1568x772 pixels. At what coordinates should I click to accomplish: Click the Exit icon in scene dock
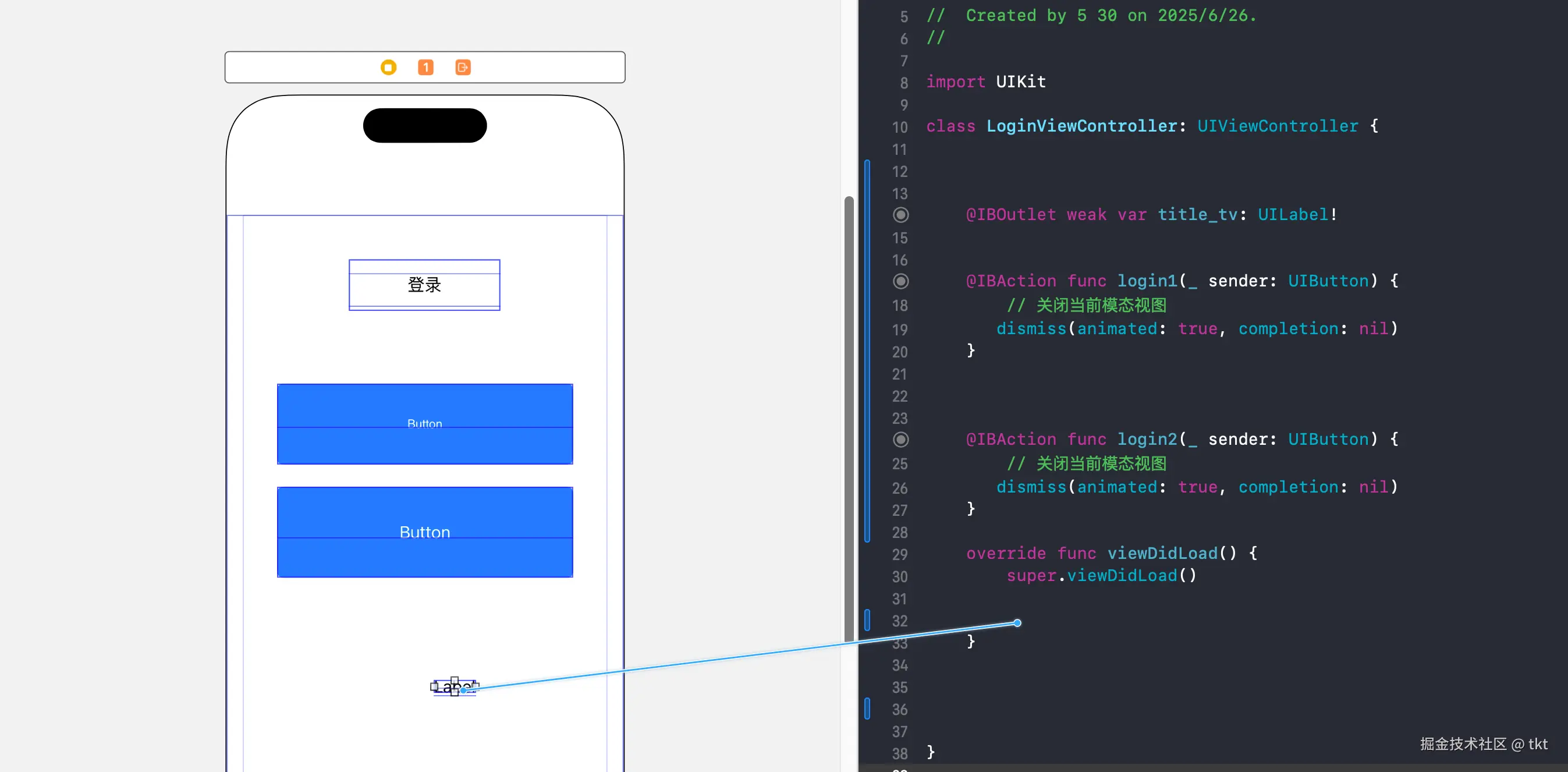463,68
